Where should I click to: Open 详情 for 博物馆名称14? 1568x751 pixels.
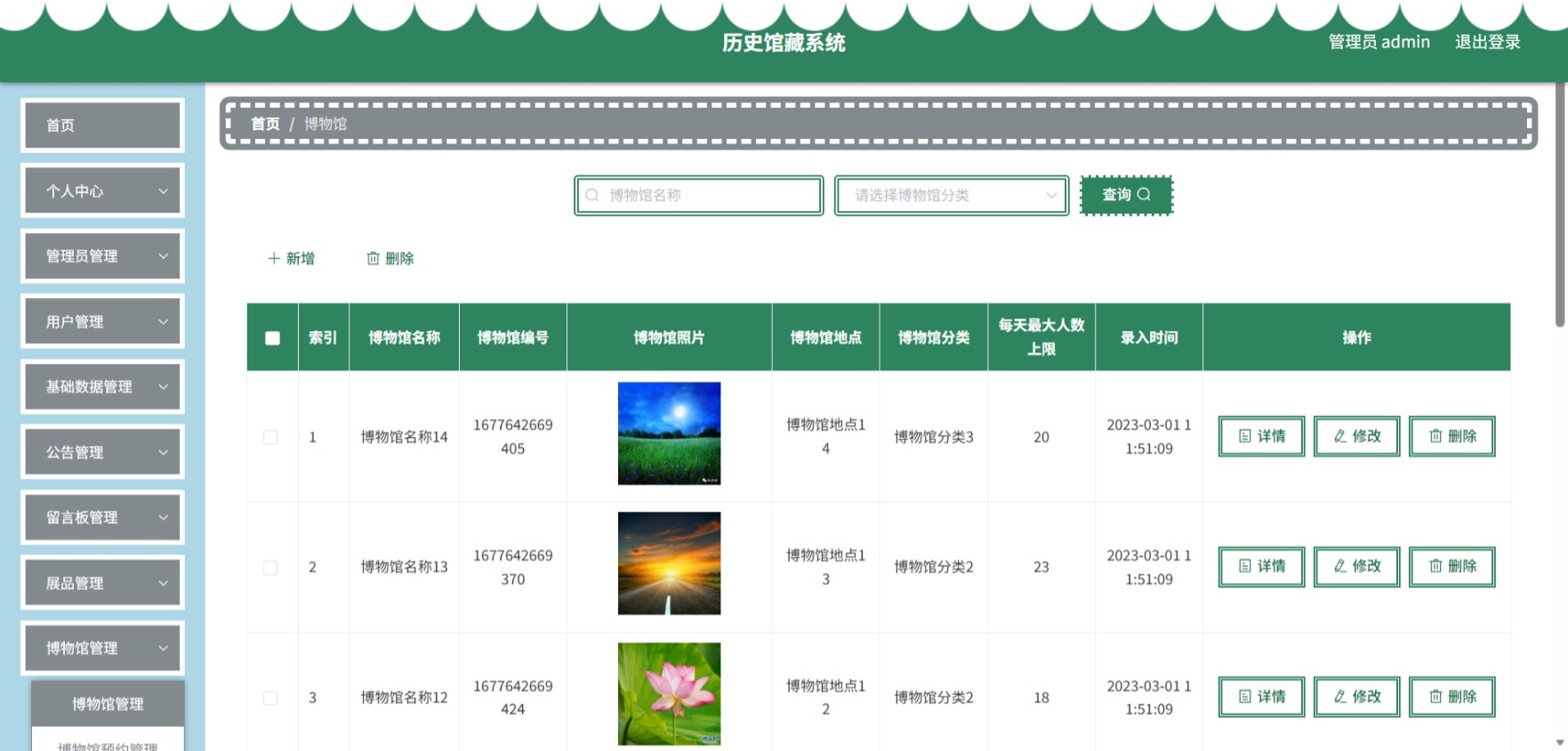[x=1261, y=436]
